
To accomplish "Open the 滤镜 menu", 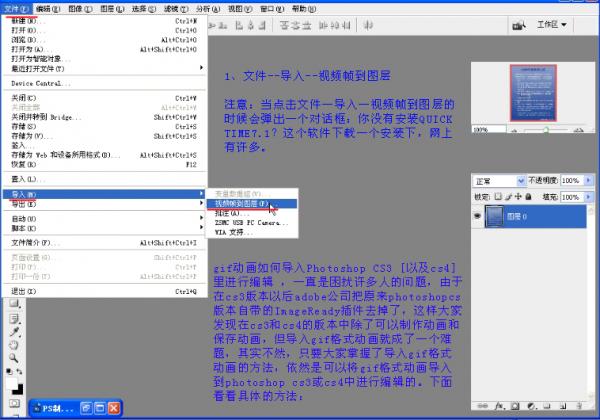I will [176, 8].
